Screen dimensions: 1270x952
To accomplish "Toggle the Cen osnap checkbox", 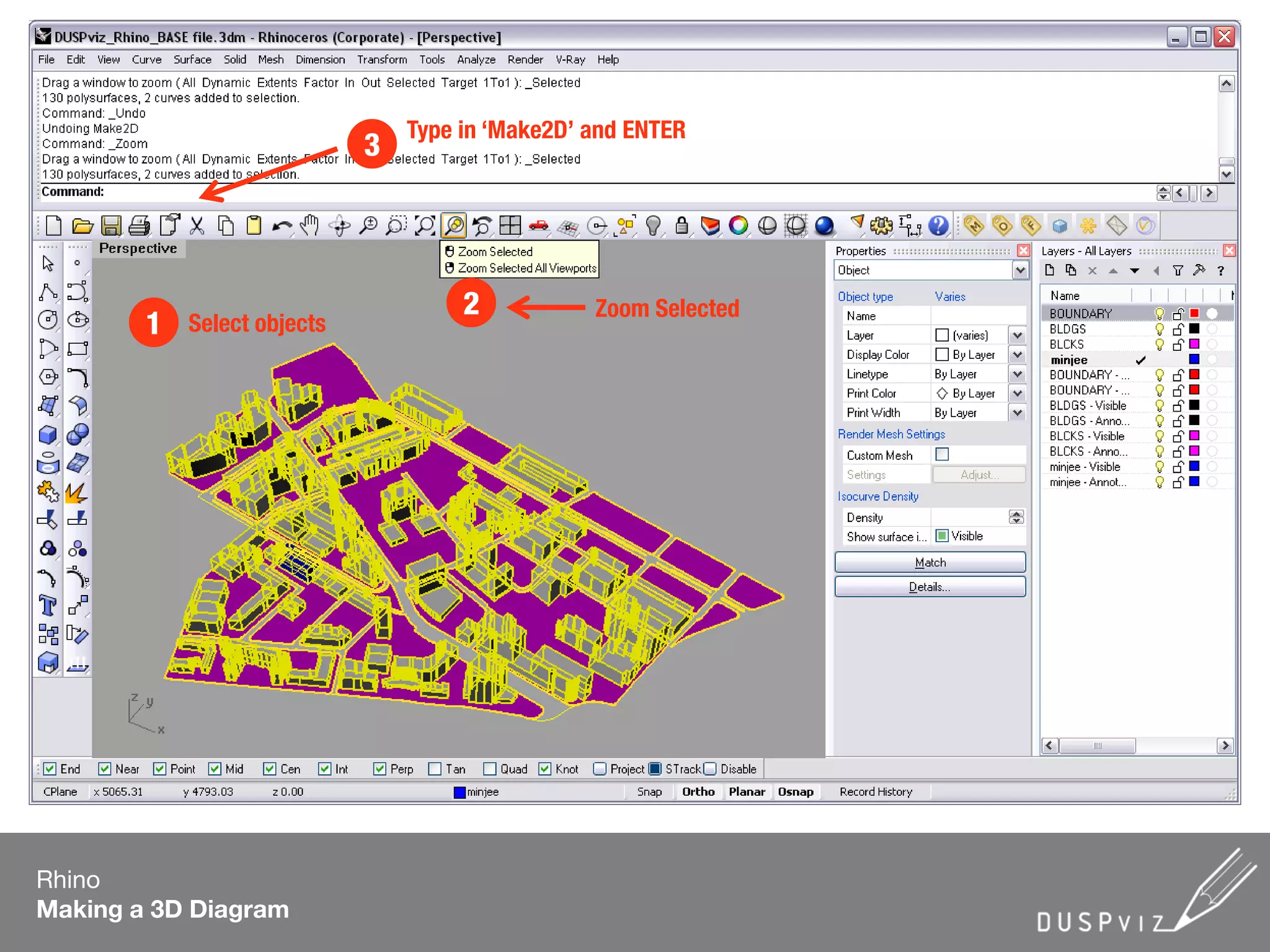I will click(x=269, y=769).
